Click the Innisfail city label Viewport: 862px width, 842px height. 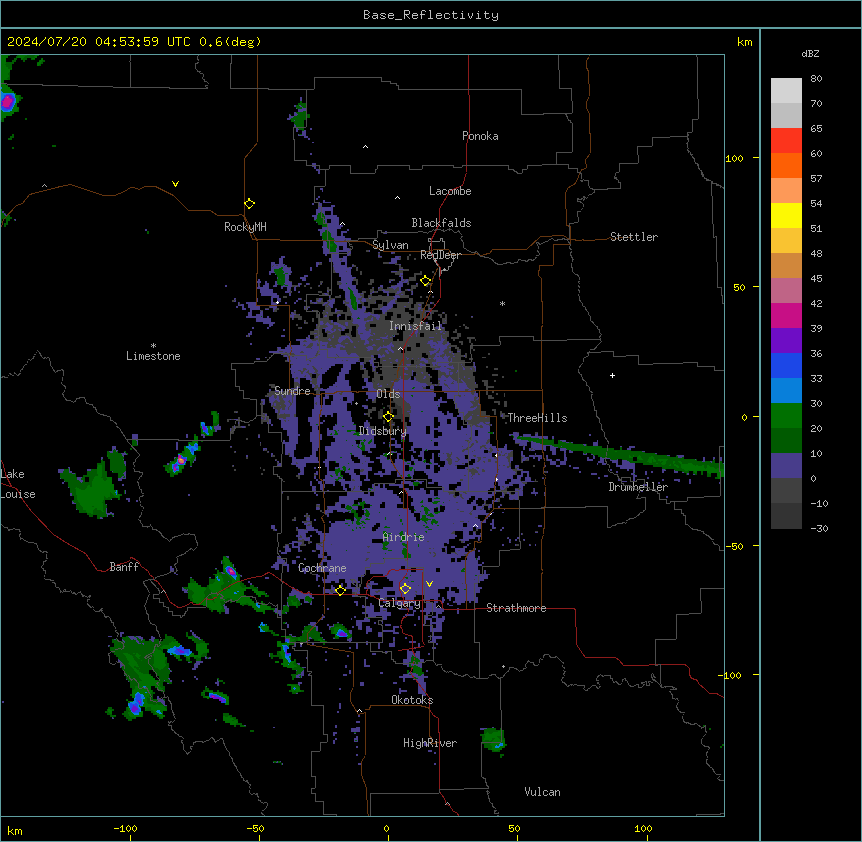416,326
